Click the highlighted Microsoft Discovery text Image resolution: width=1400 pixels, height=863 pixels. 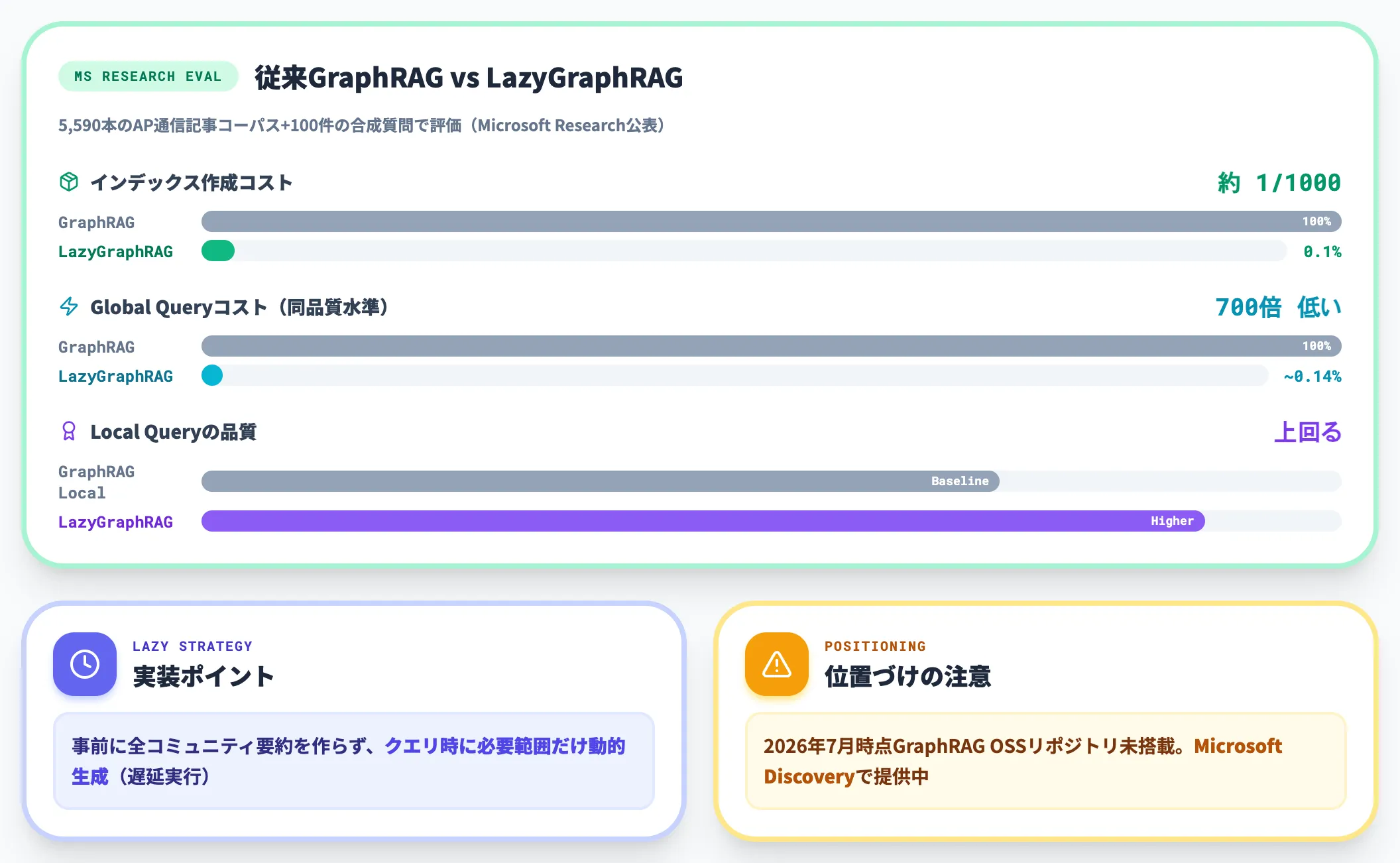(x=1023, y=761)
